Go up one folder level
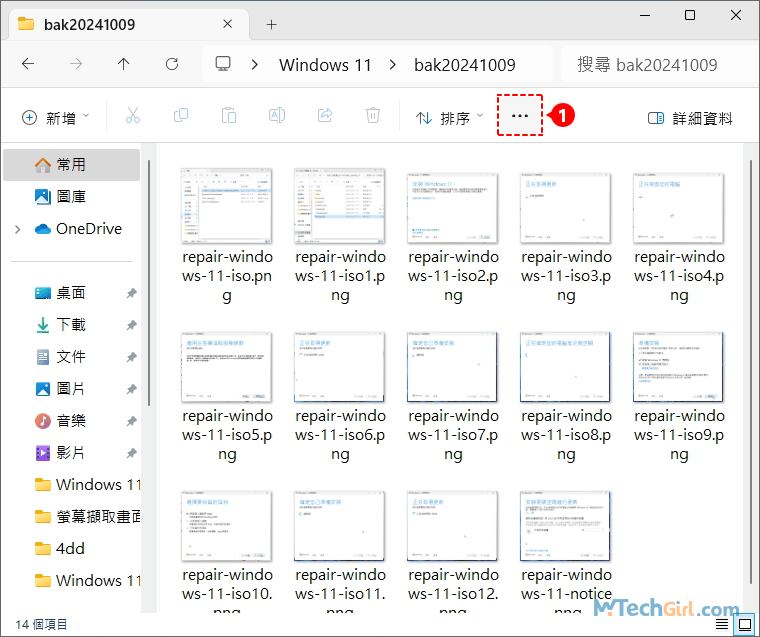The image size is (760, 637). tap(124, 64)
